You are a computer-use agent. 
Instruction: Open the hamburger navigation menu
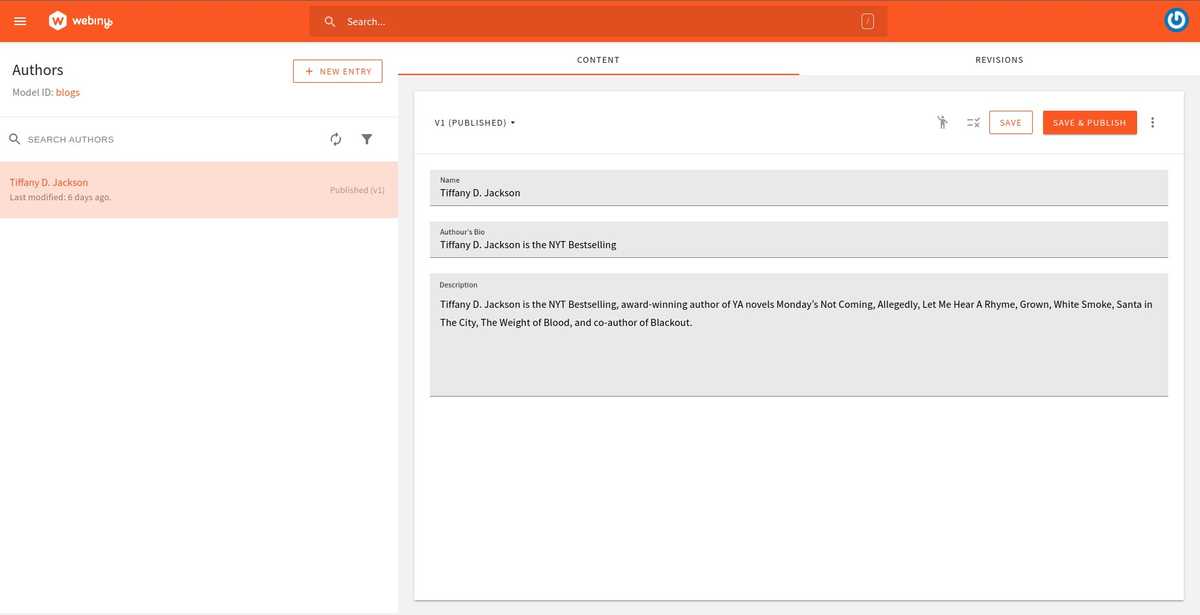(x=20, y=20)
